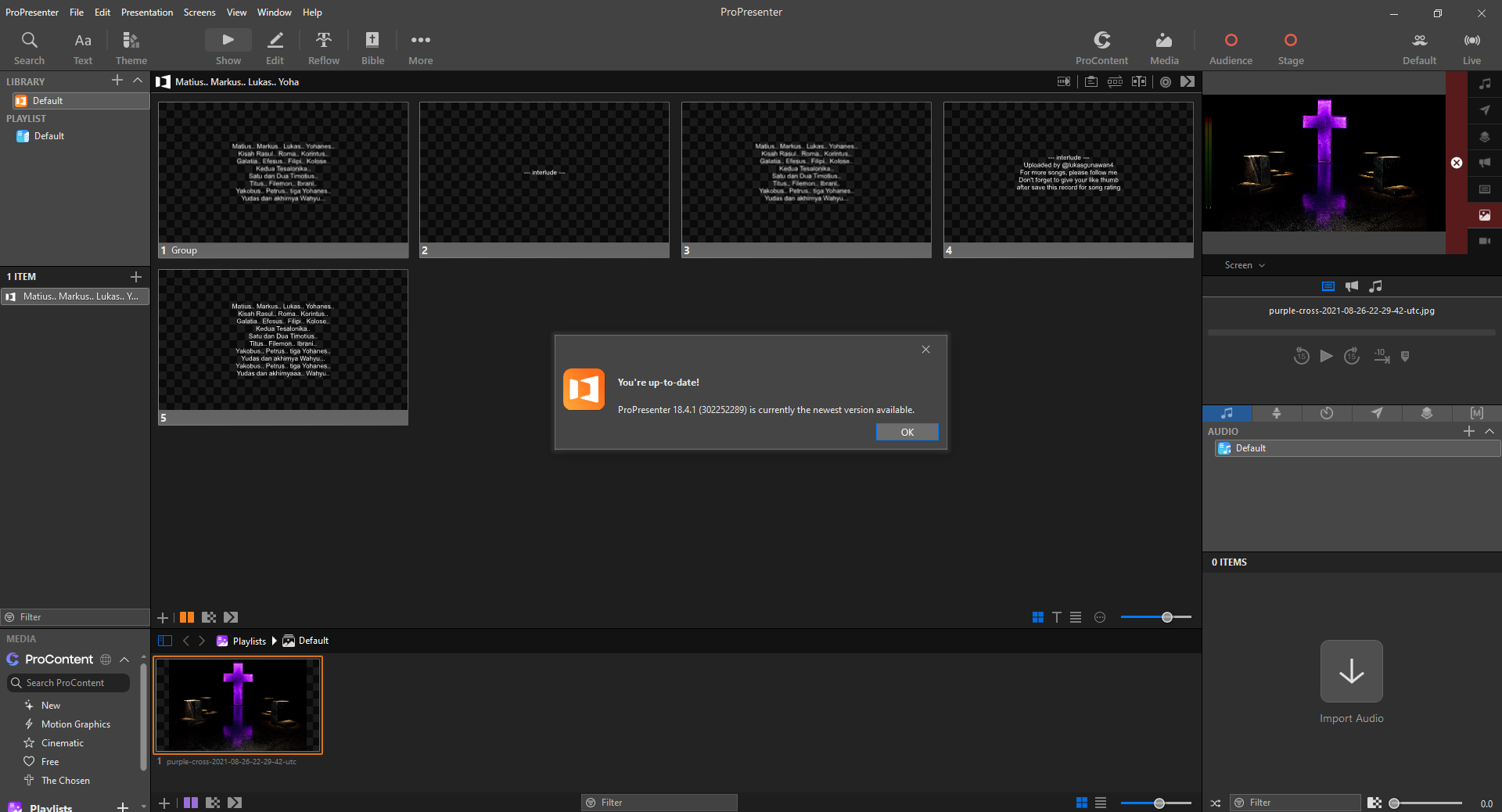The width and height of the screenshot is (1502, 812).
Task: Select the Macros tab in lower right panel
Action: point(1477,413)
